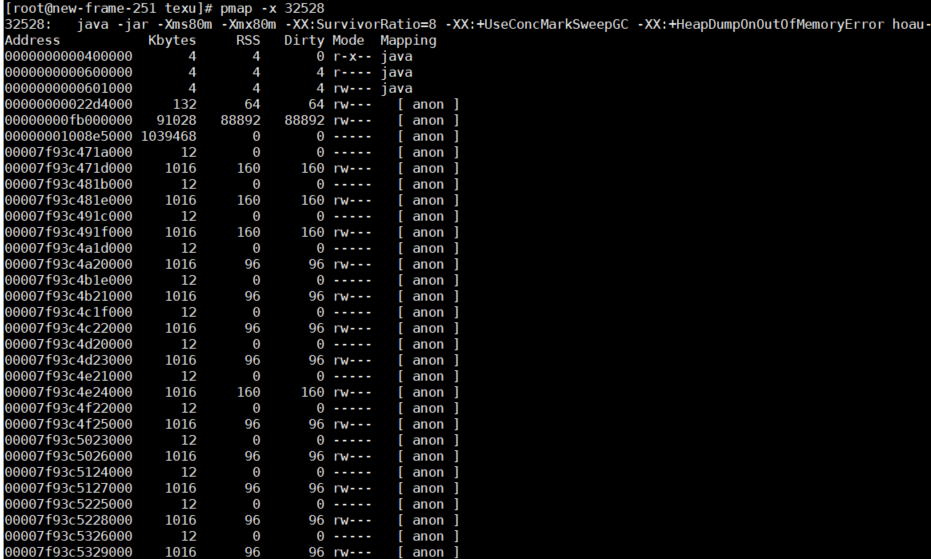
Task: Click address 00000000fb000000
Action: pos(68,121)
